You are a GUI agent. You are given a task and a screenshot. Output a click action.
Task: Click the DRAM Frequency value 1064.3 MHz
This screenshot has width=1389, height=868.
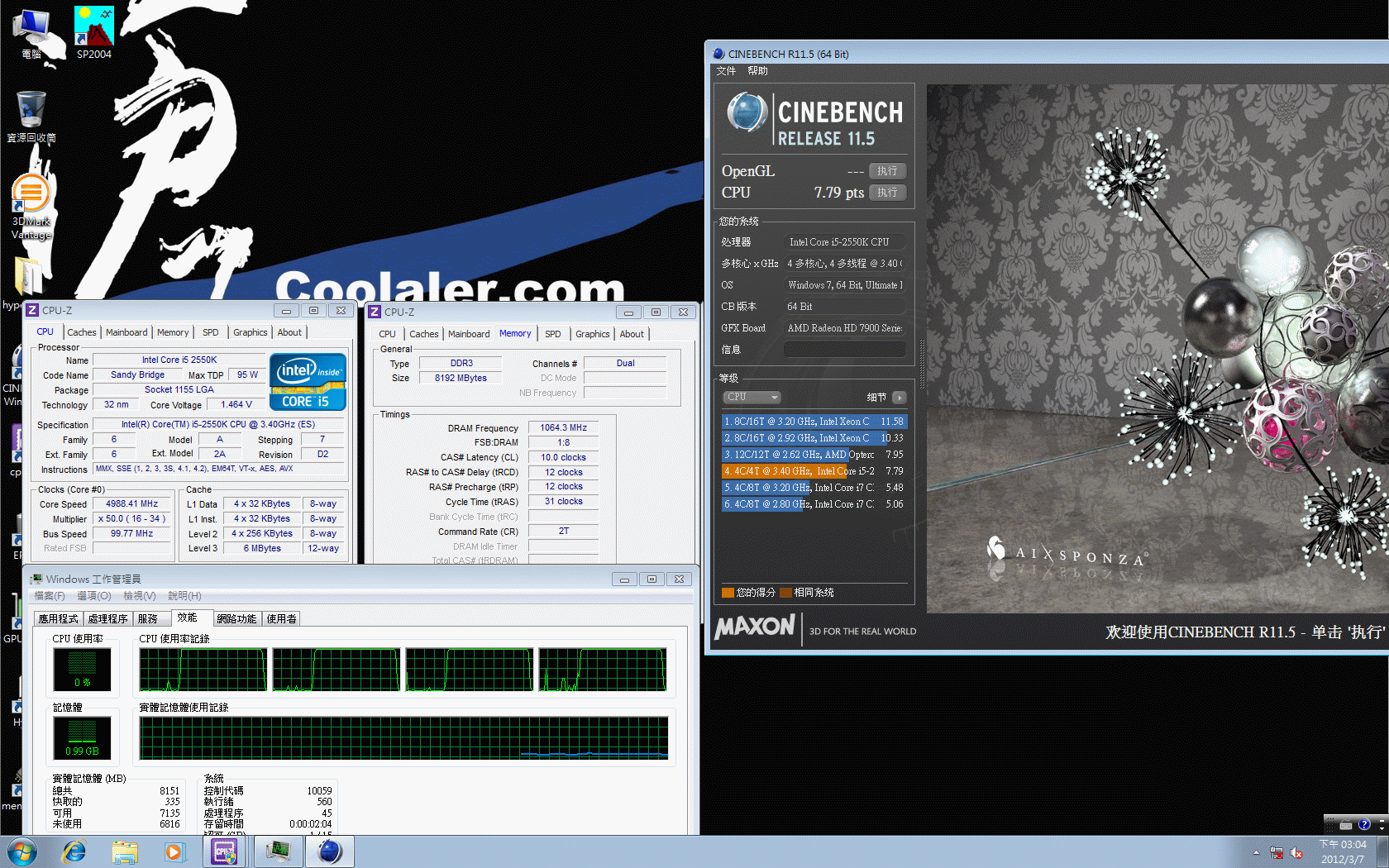click(x=563, y=428)
